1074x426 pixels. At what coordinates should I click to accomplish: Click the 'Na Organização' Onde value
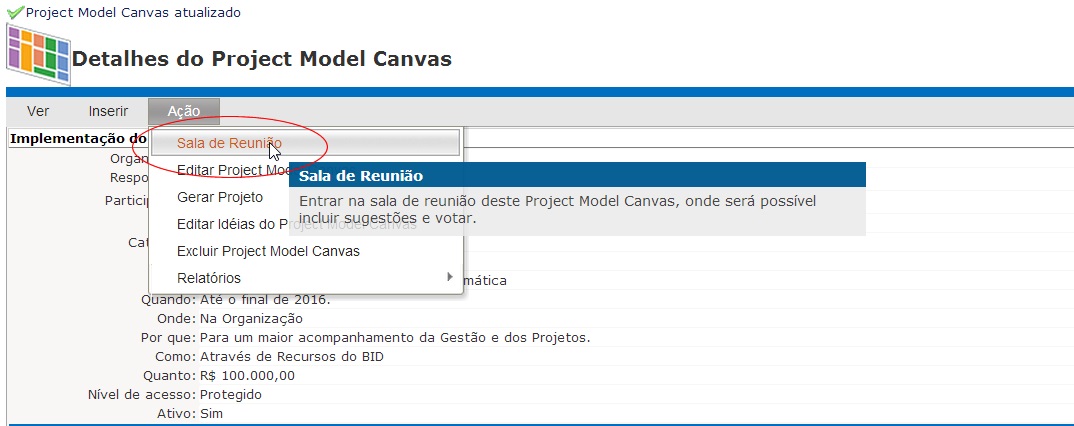coord(244,318)
